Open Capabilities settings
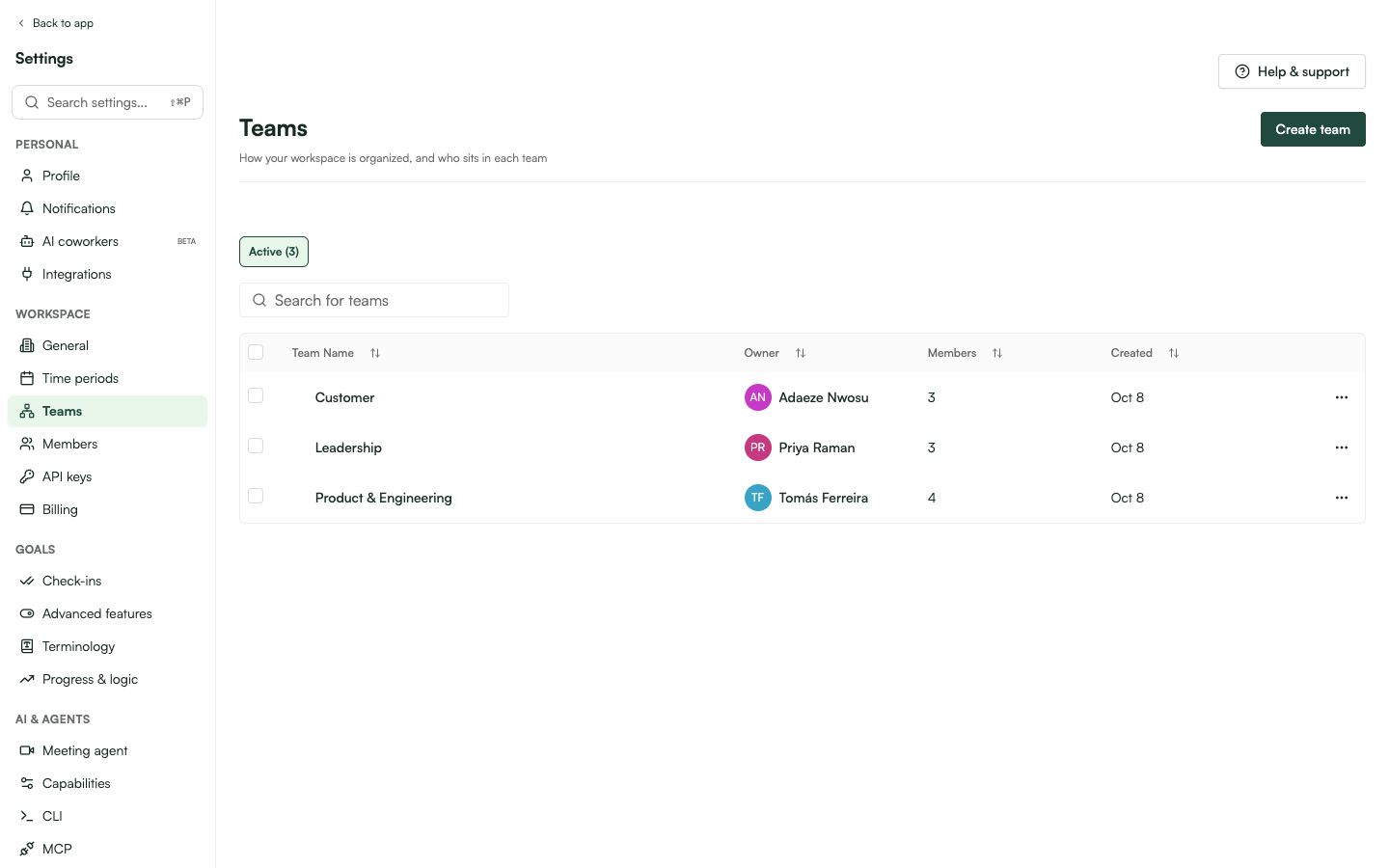This screenshot has height=868, width=1389. pyautogui.click(x=107, y=783)
